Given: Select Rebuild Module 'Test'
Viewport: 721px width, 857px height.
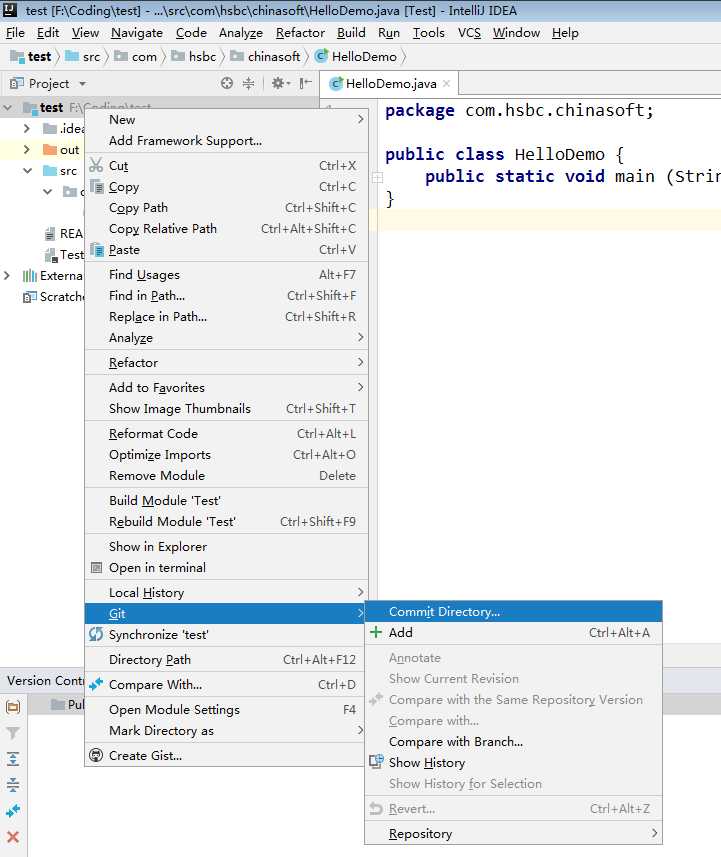Looking at the screenshot, I should point(226,521).
